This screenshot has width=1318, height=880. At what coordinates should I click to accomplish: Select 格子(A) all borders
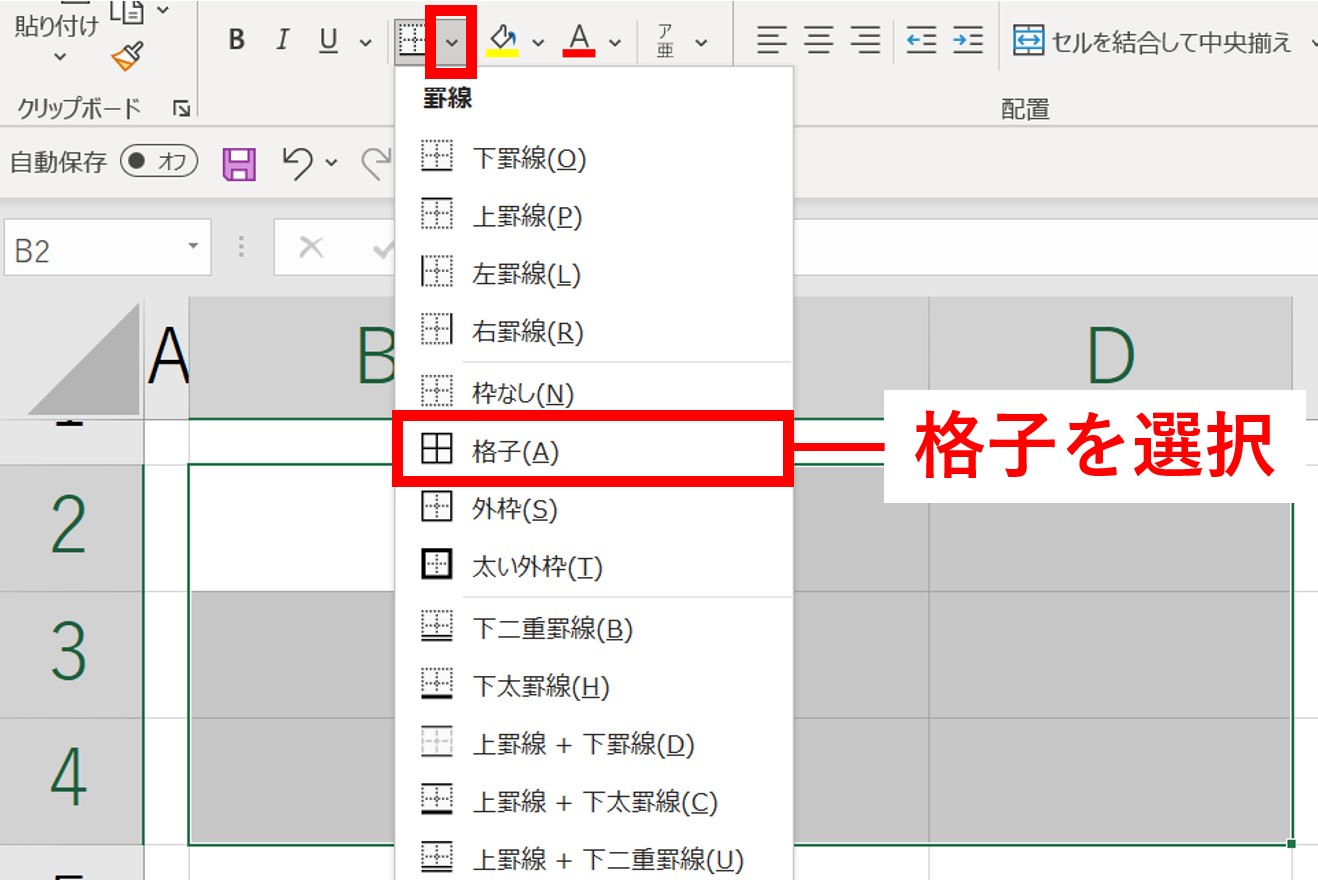click(x=594, y=452)
